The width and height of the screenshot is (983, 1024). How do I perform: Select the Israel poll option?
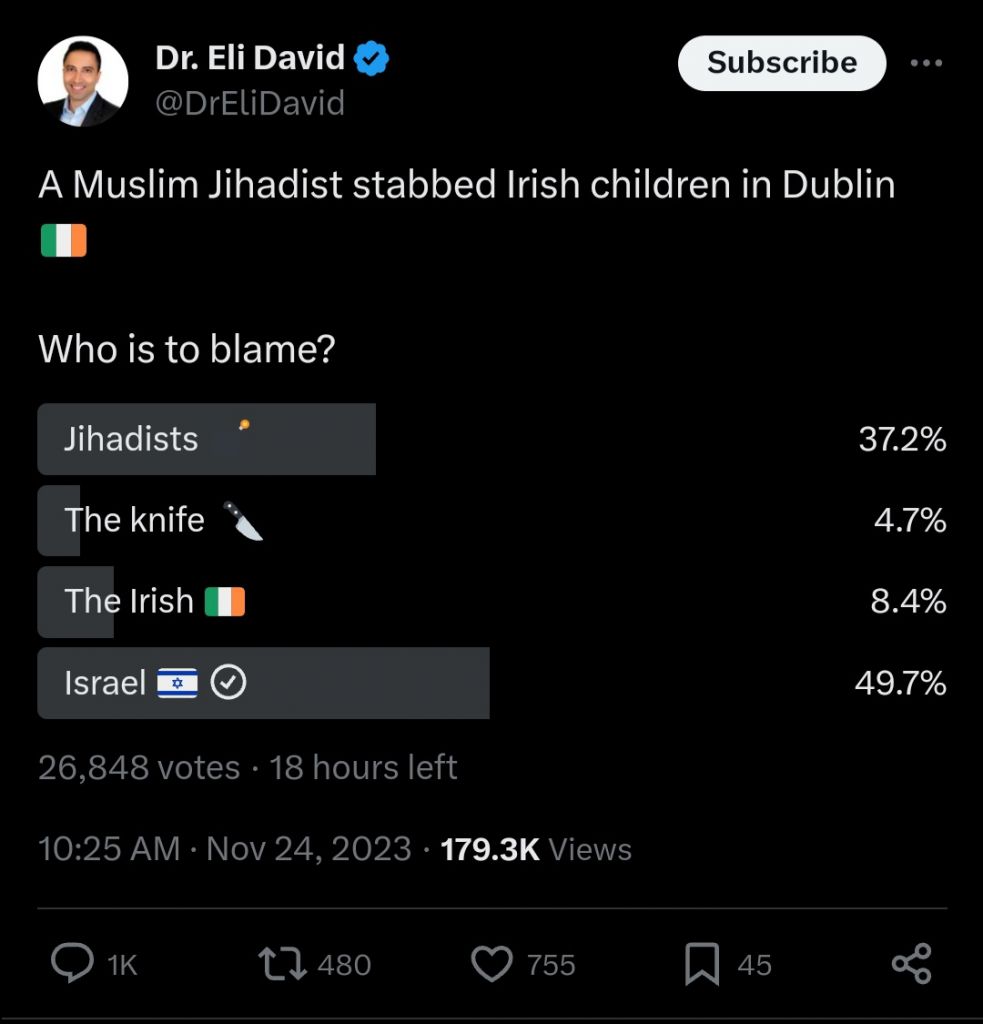tap(491, 683)
